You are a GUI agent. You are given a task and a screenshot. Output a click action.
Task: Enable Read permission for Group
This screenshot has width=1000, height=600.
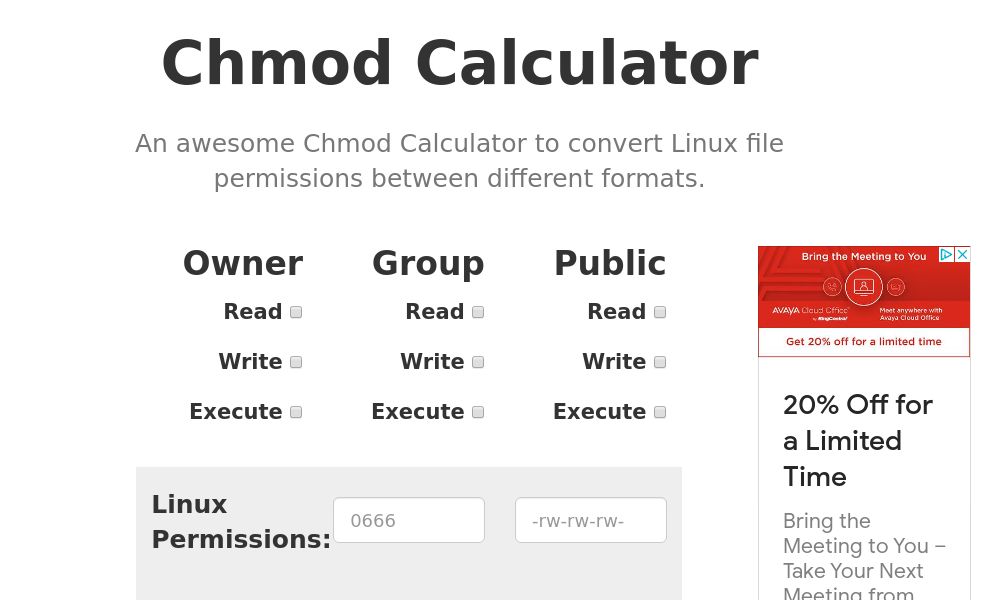478,312
